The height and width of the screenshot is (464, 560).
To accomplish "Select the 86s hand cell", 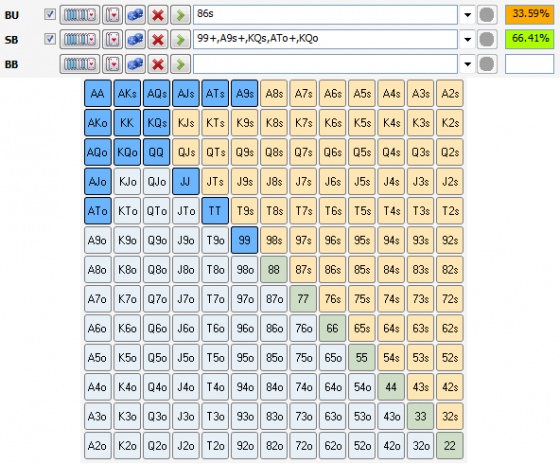I will point(332,269).
